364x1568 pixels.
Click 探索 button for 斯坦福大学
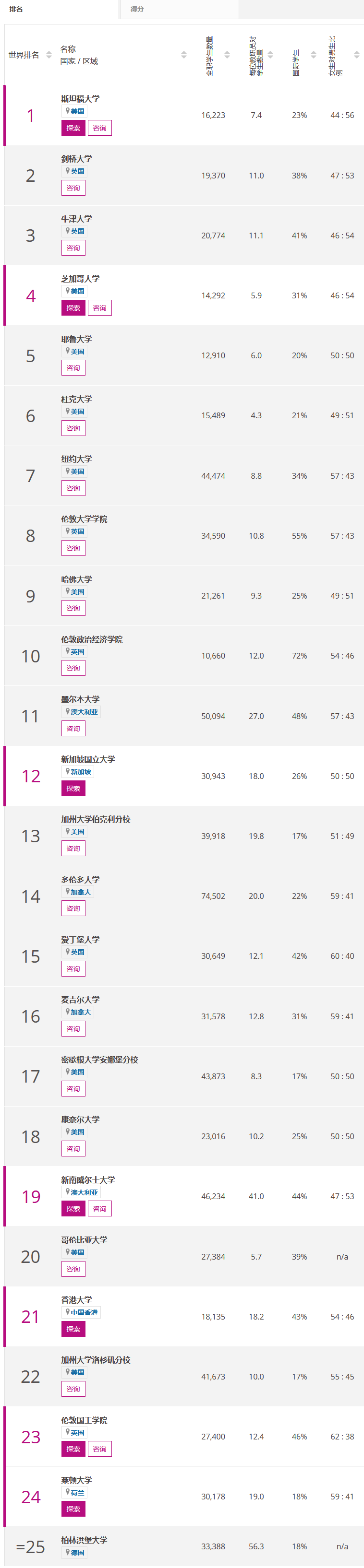pos(73,128)
